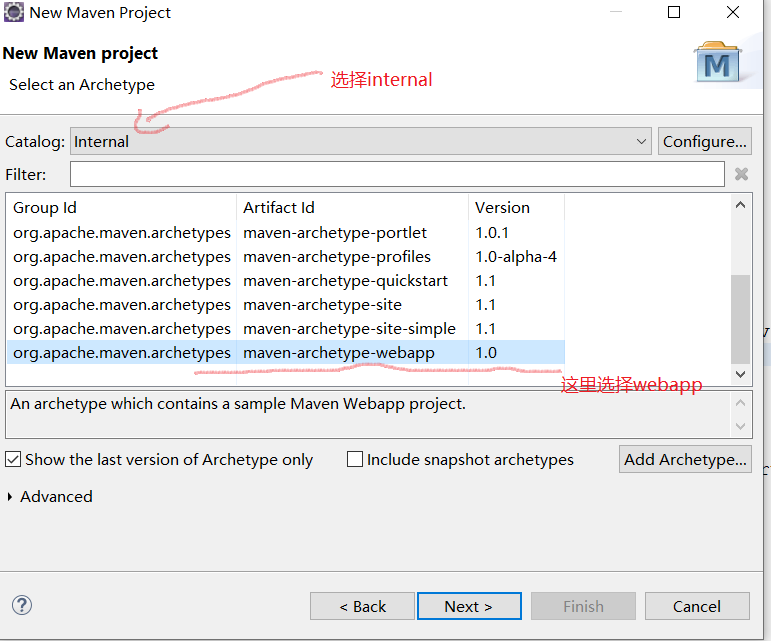Click the description box scroll up arrow
The height and width of the screenshot is (641, 771).
(741, 403)
